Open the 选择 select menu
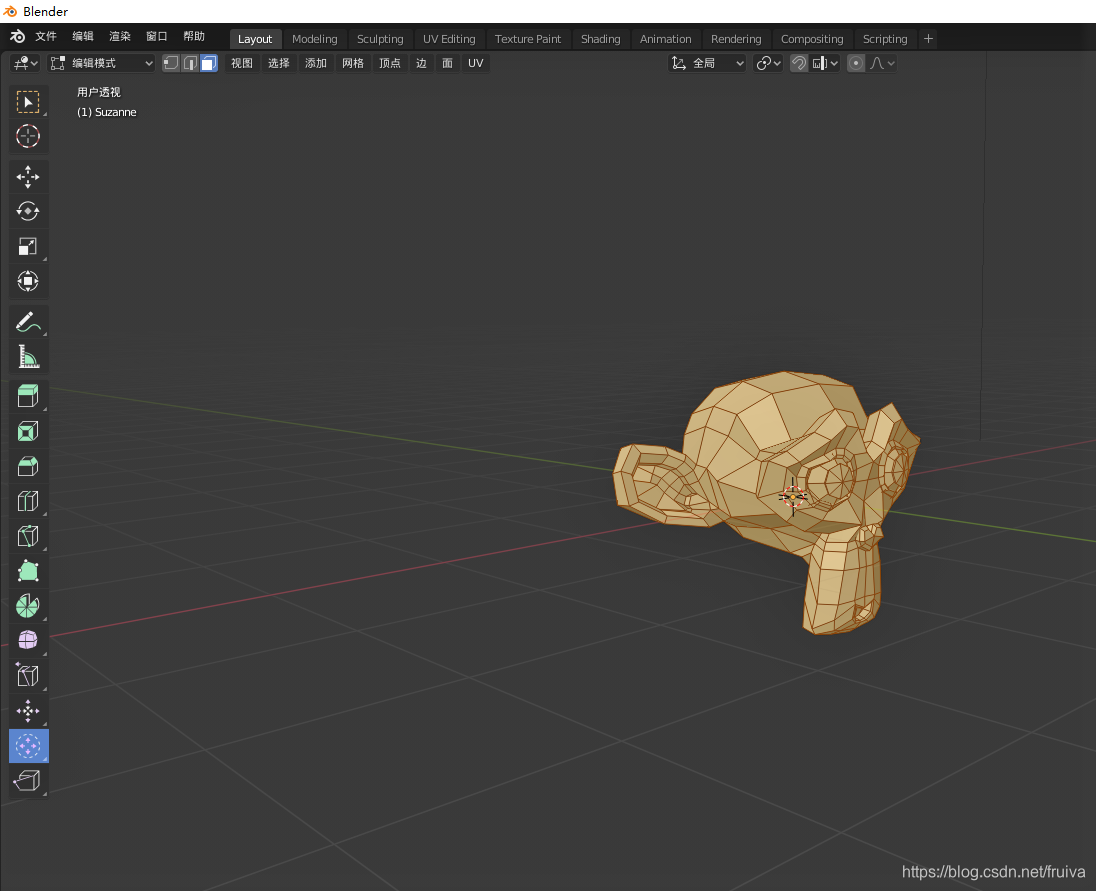 pos(279,63)
